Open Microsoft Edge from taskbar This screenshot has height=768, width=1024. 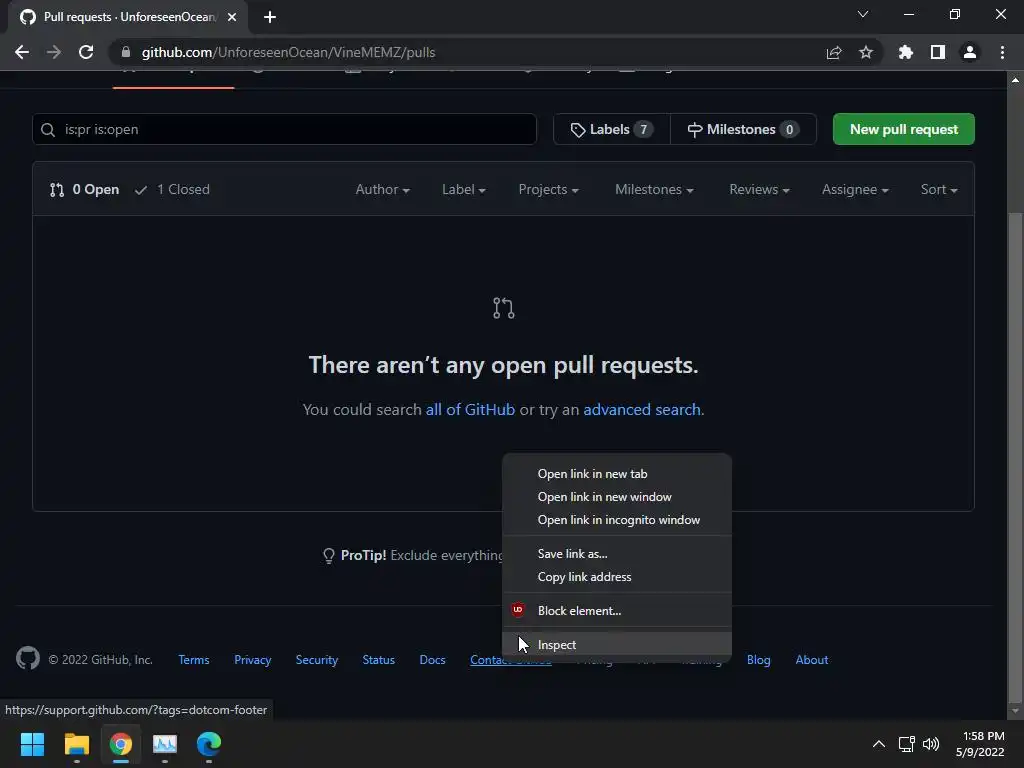(209, 744)
